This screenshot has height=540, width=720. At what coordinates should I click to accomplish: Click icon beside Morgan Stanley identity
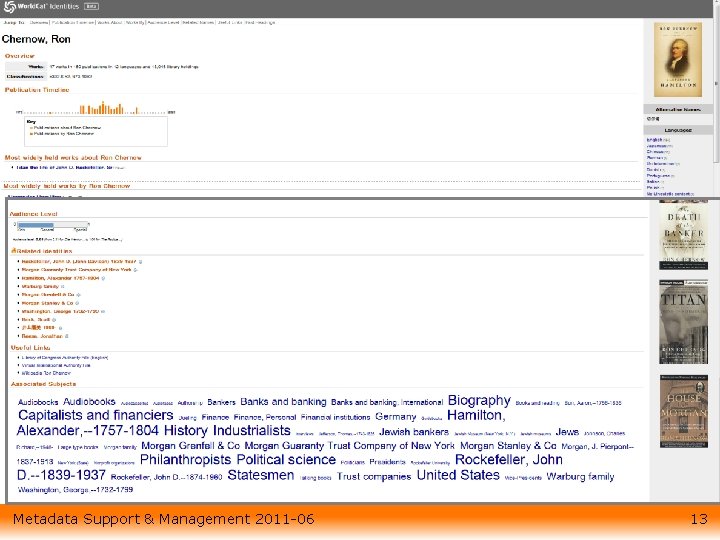tap(77, 303)
